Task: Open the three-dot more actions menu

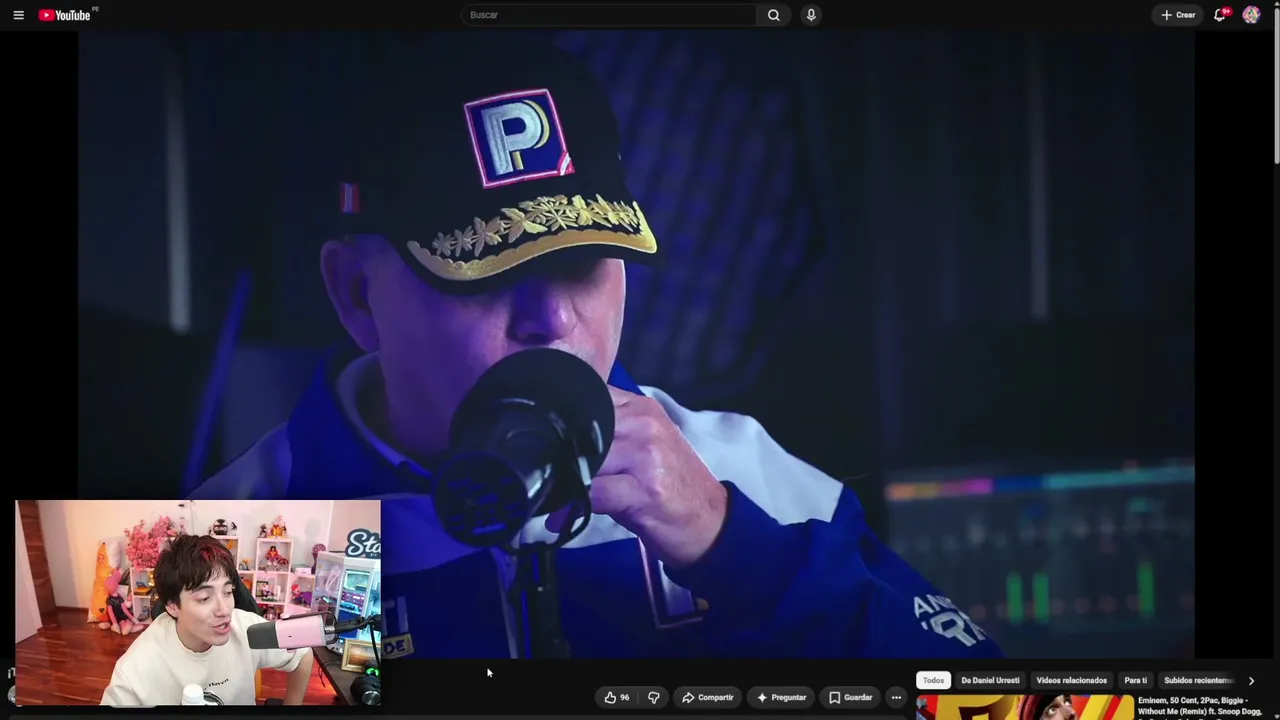Action: click(x=896, y=698)
